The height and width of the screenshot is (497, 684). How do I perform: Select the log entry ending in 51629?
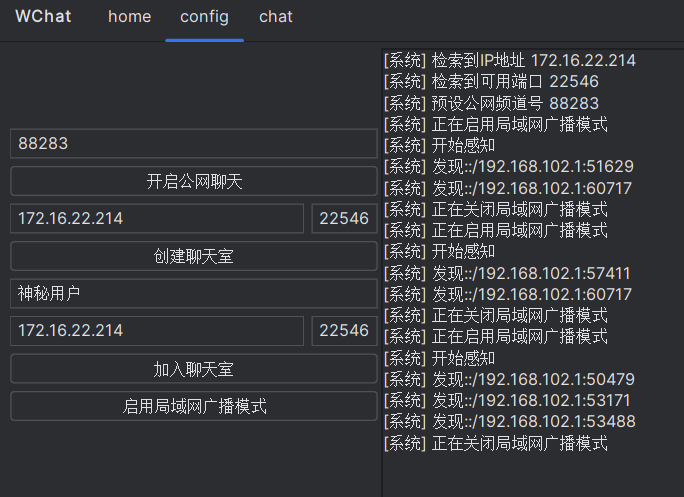pyautogui.click(x=508, y=167)
